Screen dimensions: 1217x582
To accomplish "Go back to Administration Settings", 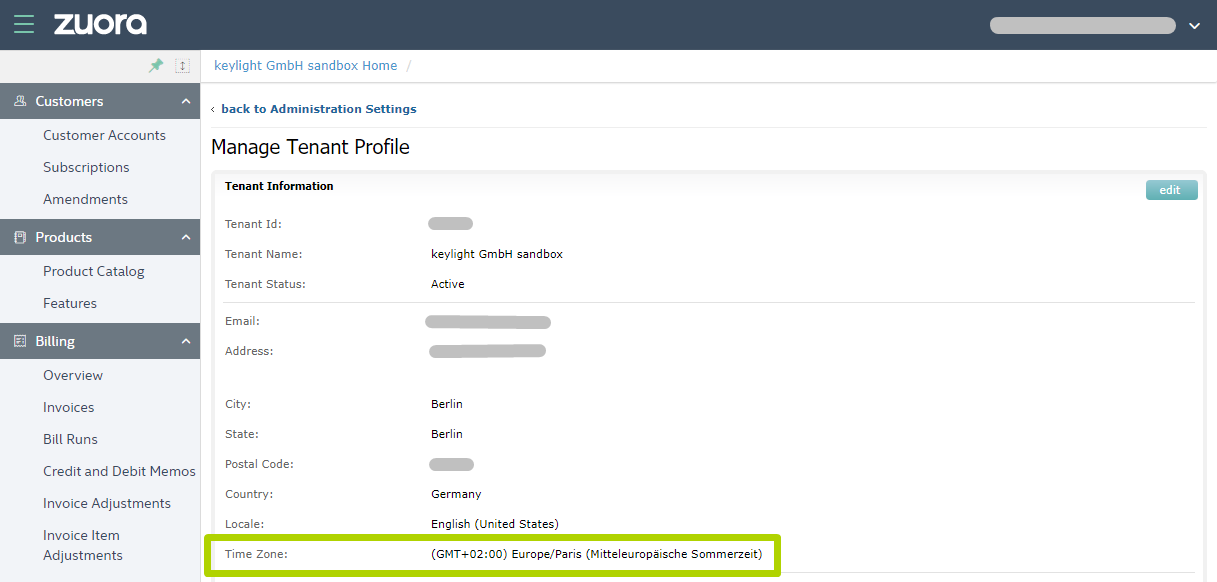I will (318, 109).
